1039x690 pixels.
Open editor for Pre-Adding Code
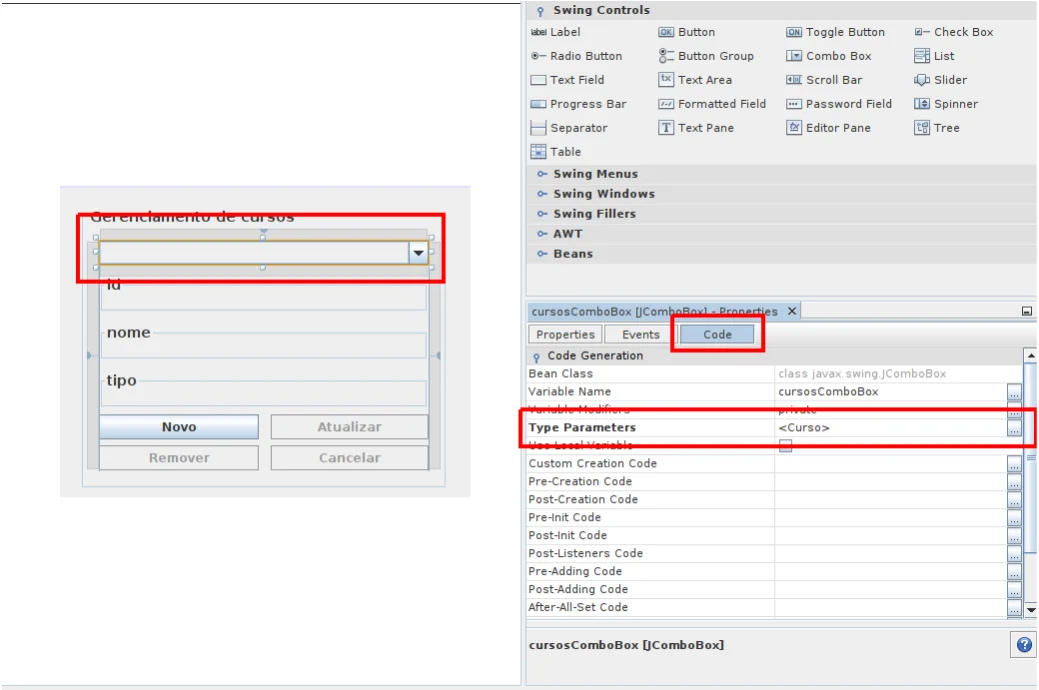click(1014, 571)
